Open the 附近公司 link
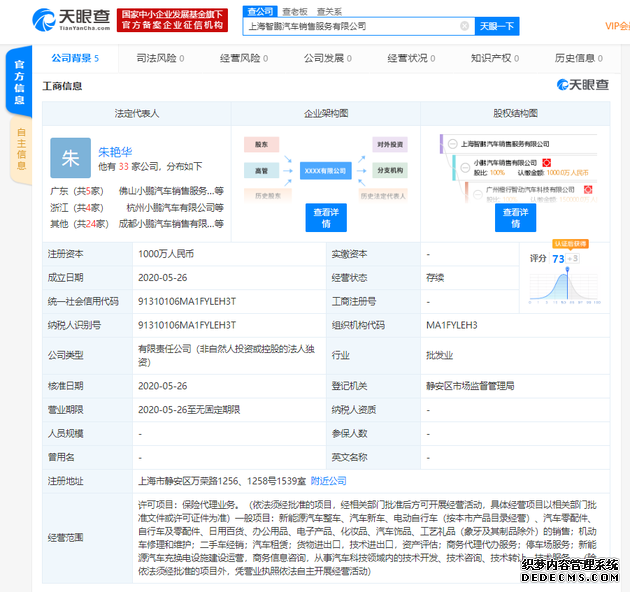Image resolution: width=630 pixels, height=592 pixels. pos(329,481)
